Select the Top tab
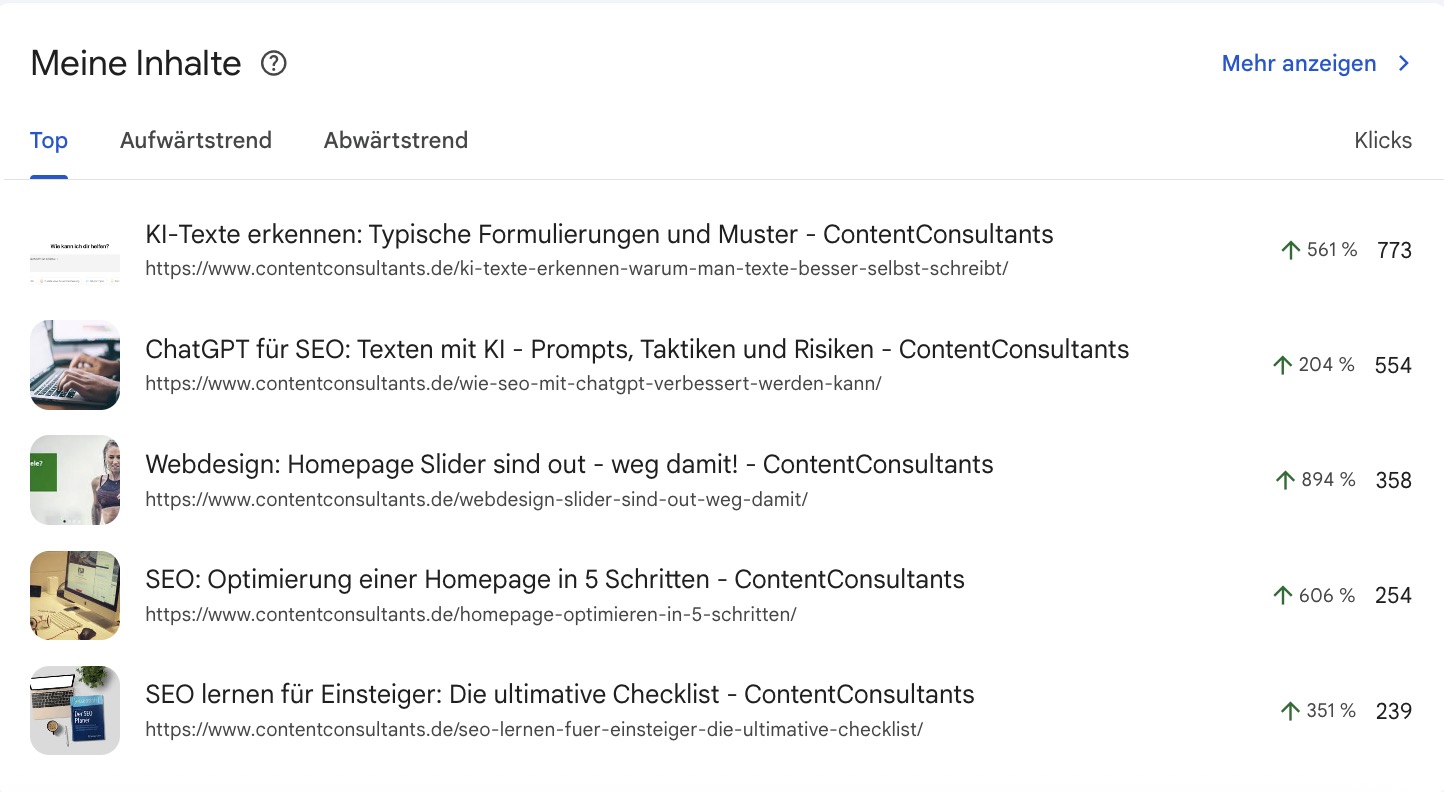The width and height of the screenshot is (1444, 792). tap(49, 140)
